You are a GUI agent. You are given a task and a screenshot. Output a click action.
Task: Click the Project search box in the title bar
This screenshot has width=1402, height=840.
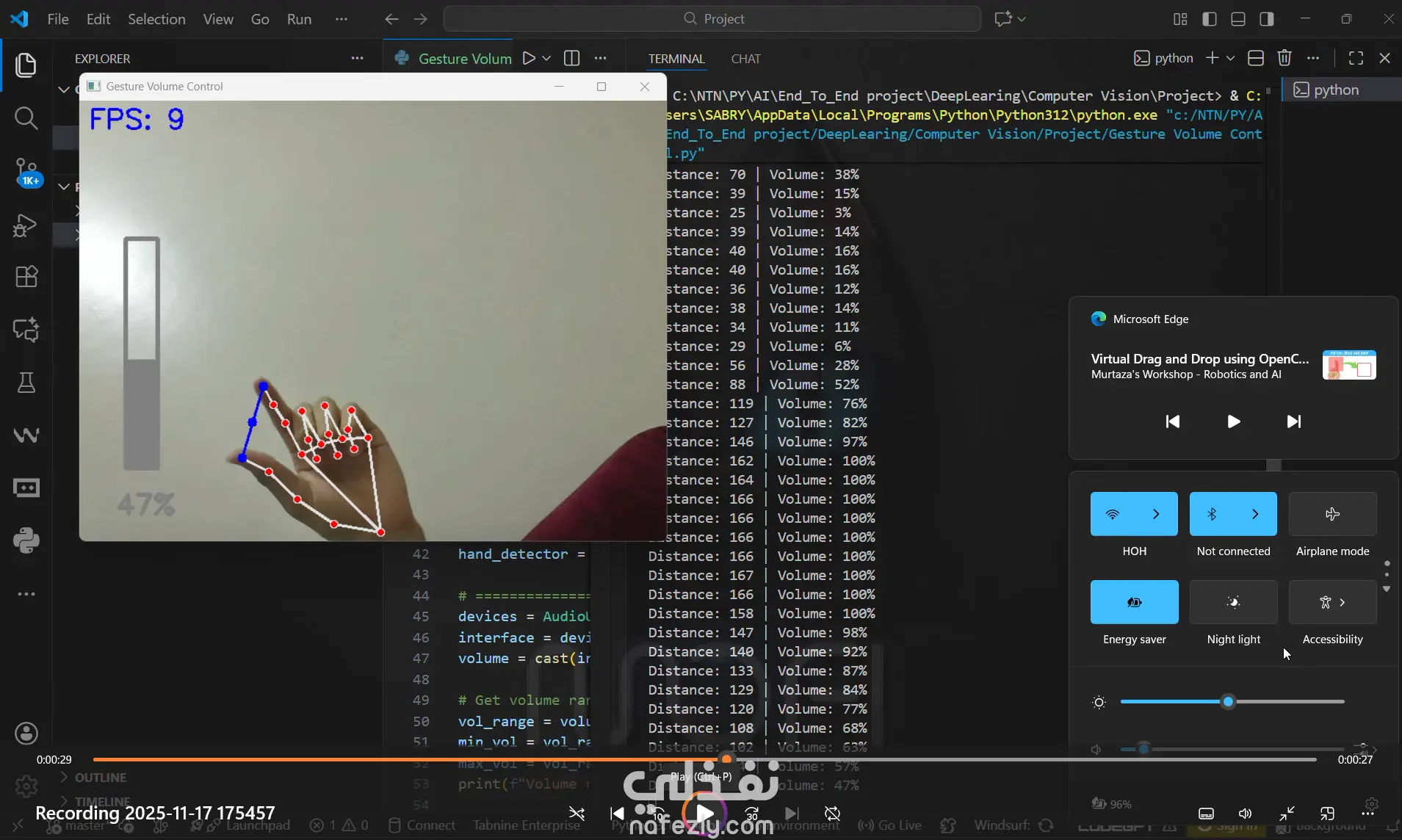tap(712, 19)
